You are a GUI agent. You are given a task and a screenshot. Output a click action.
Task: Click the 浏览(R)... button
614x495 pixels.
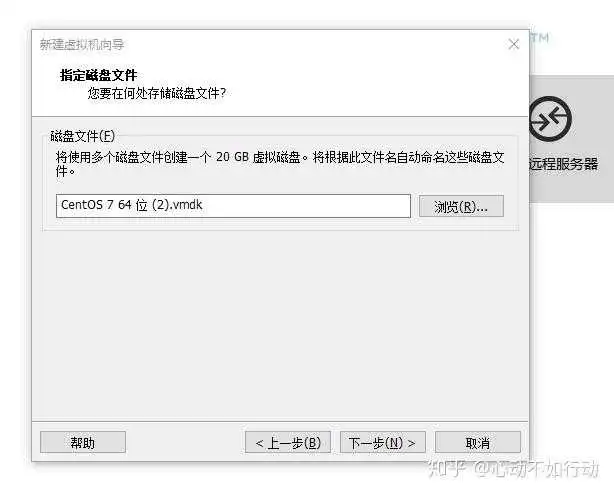tap(461, 206)
